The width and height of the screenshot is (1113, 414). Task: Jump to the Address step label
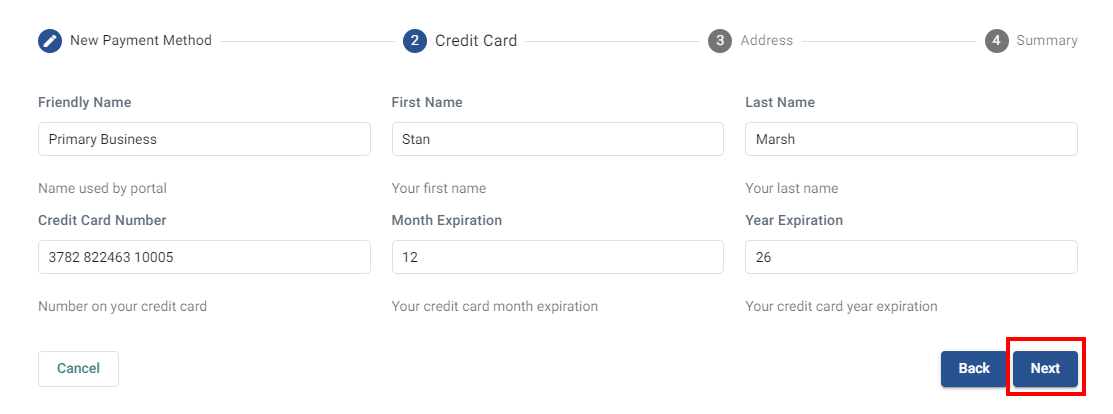coord(766,41)
